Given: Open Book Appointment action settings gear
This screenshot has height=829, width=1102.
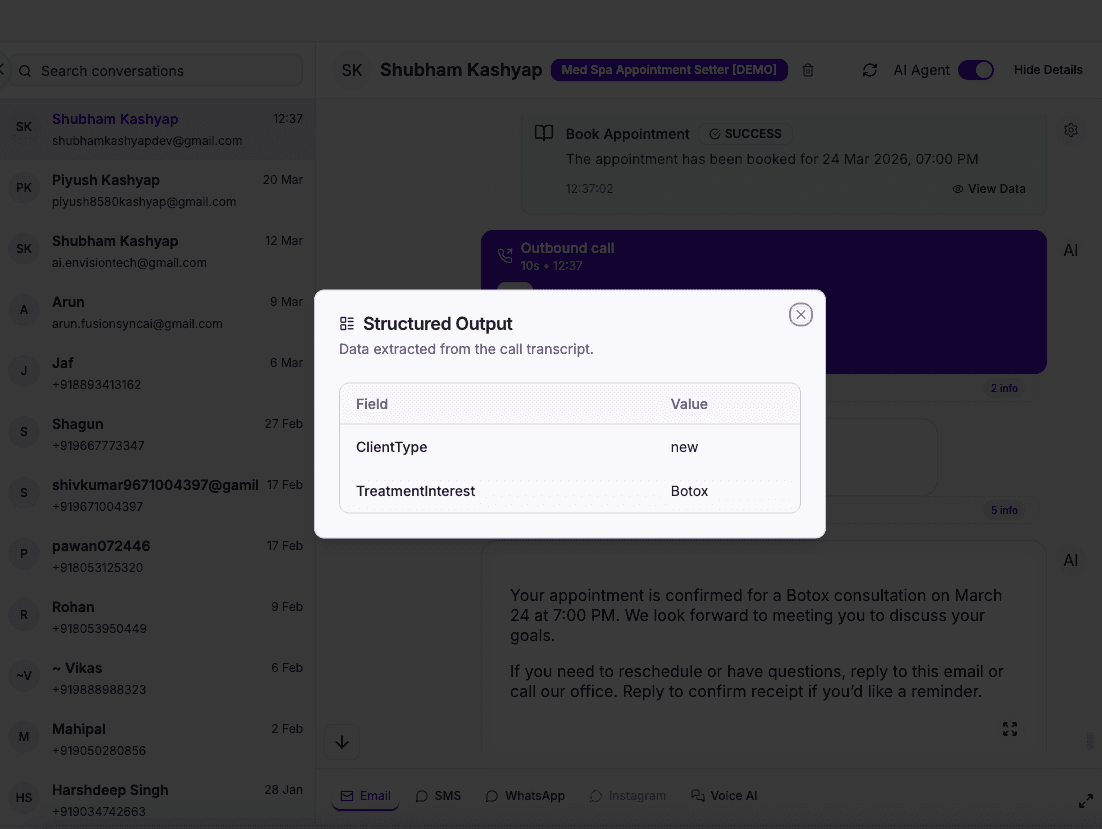Looking at the screenshot, I should point(1071,130).
